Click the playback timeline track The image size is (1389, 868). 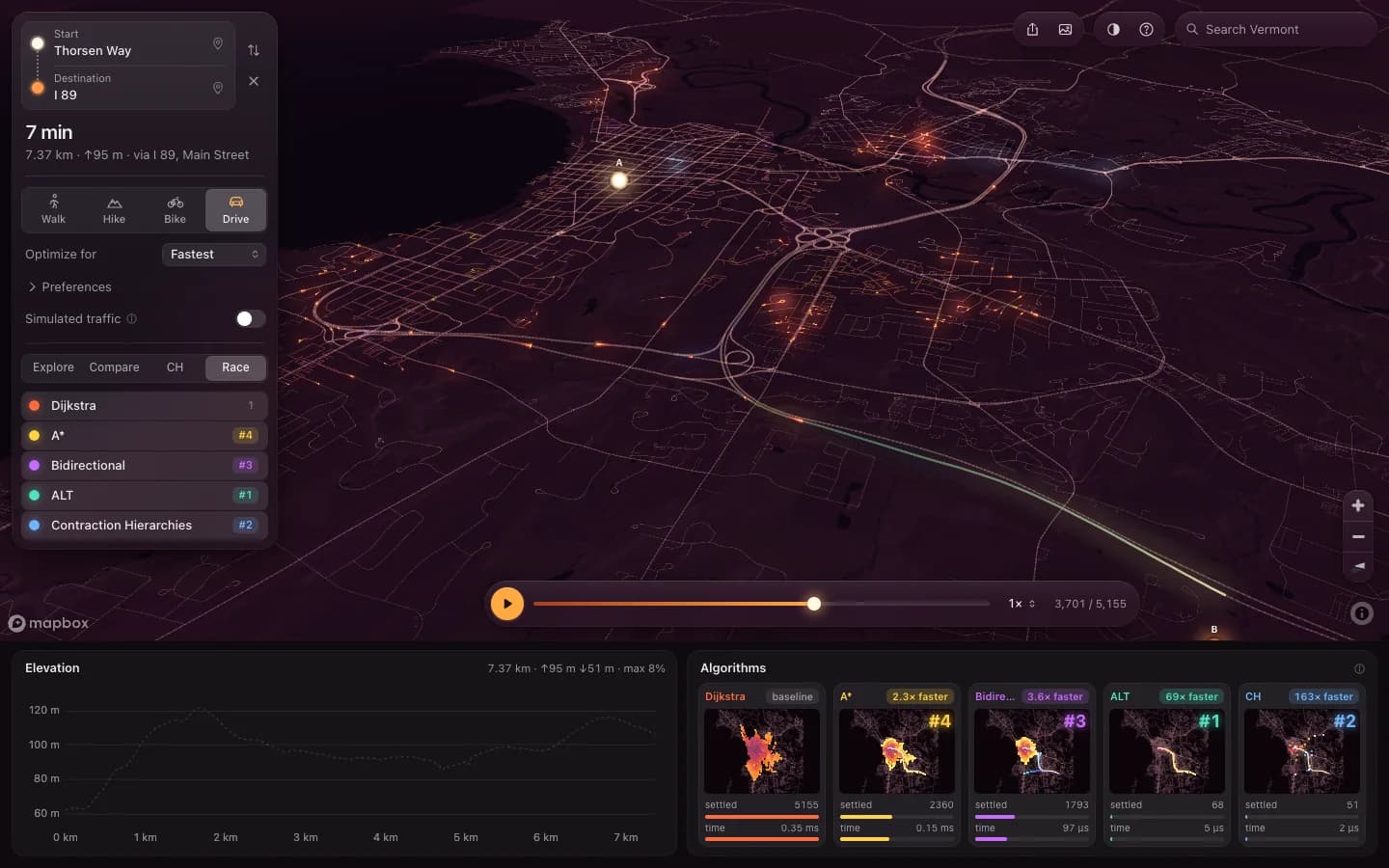click(x=761, y=604)
